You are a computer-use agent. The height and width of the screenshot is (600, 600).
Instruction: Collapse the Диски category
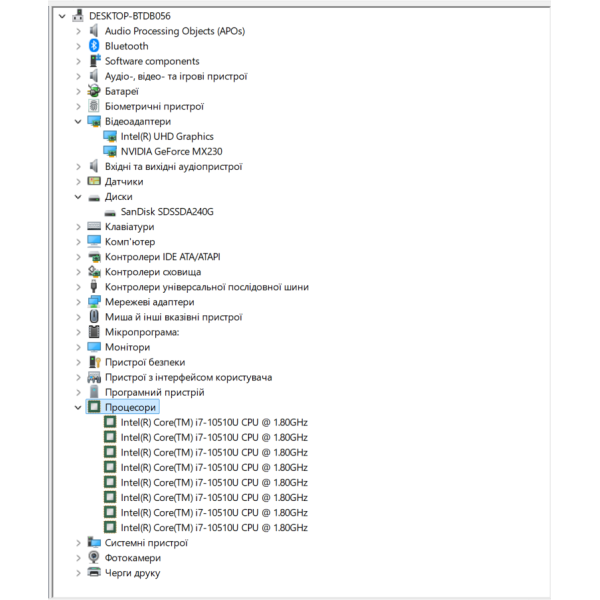(x=78, y=197)
